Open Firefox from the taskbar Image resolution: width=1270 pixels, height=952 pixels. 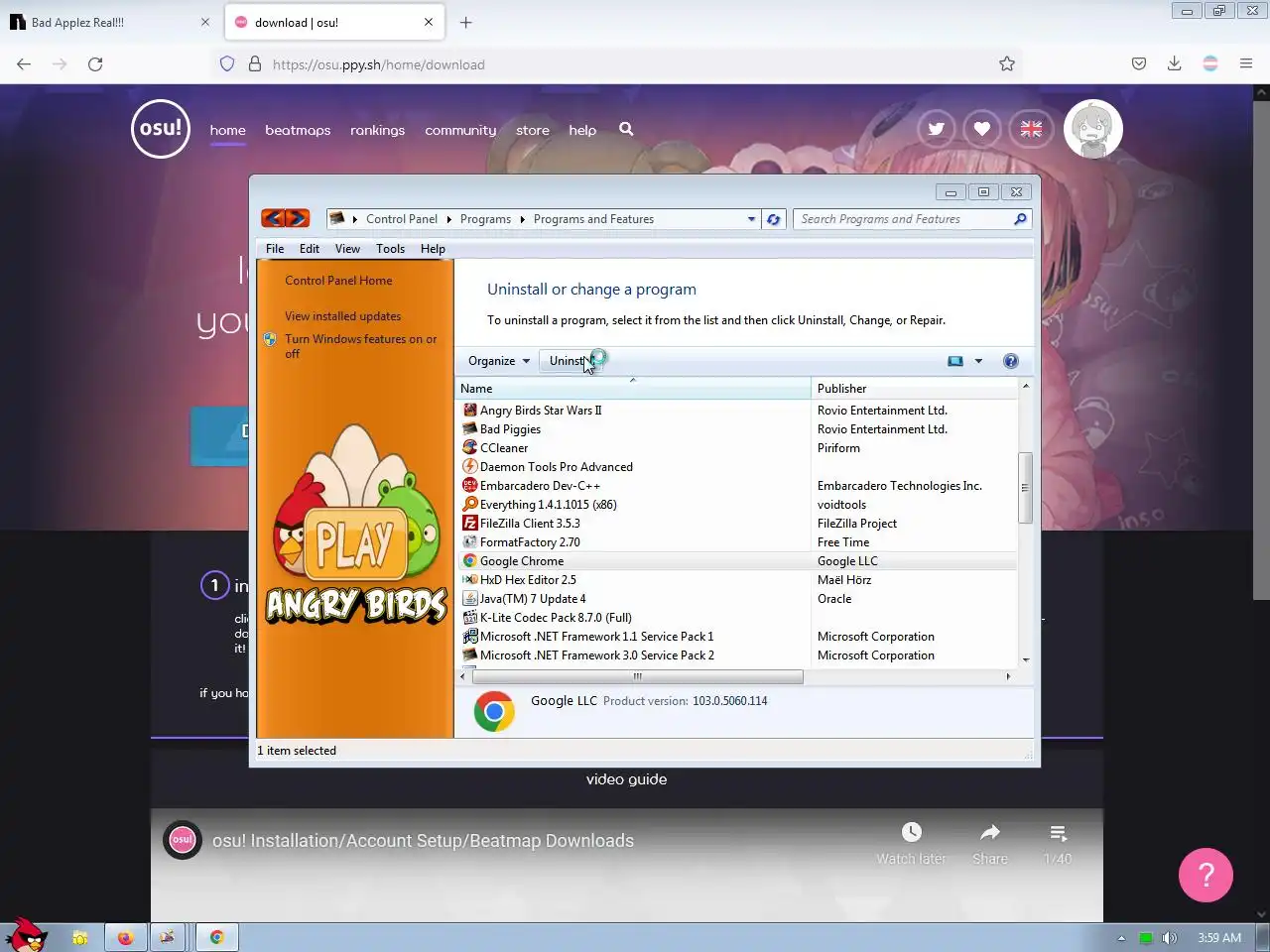(x=125, y=937)
